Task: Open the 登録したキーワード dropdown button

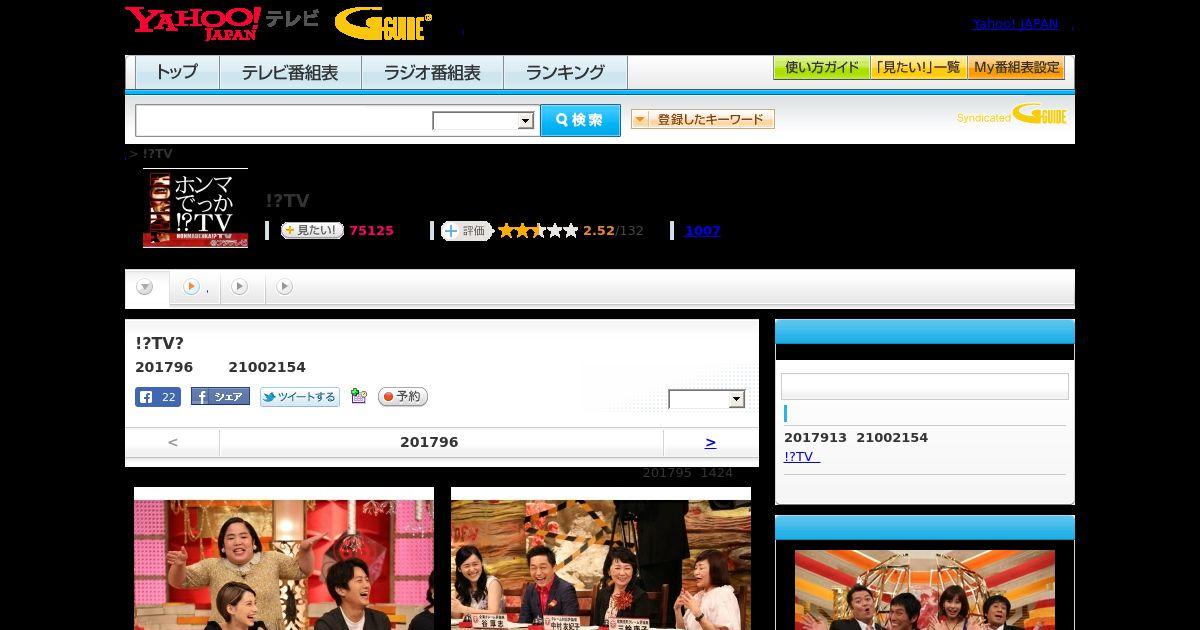Action: [703, 119]
